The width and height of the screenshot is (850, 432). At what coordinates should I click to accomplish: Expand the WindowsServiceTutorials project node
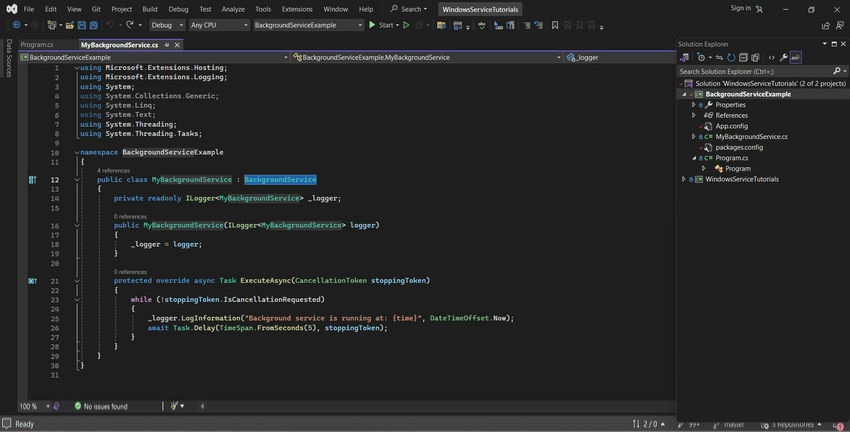coord(684,179)
